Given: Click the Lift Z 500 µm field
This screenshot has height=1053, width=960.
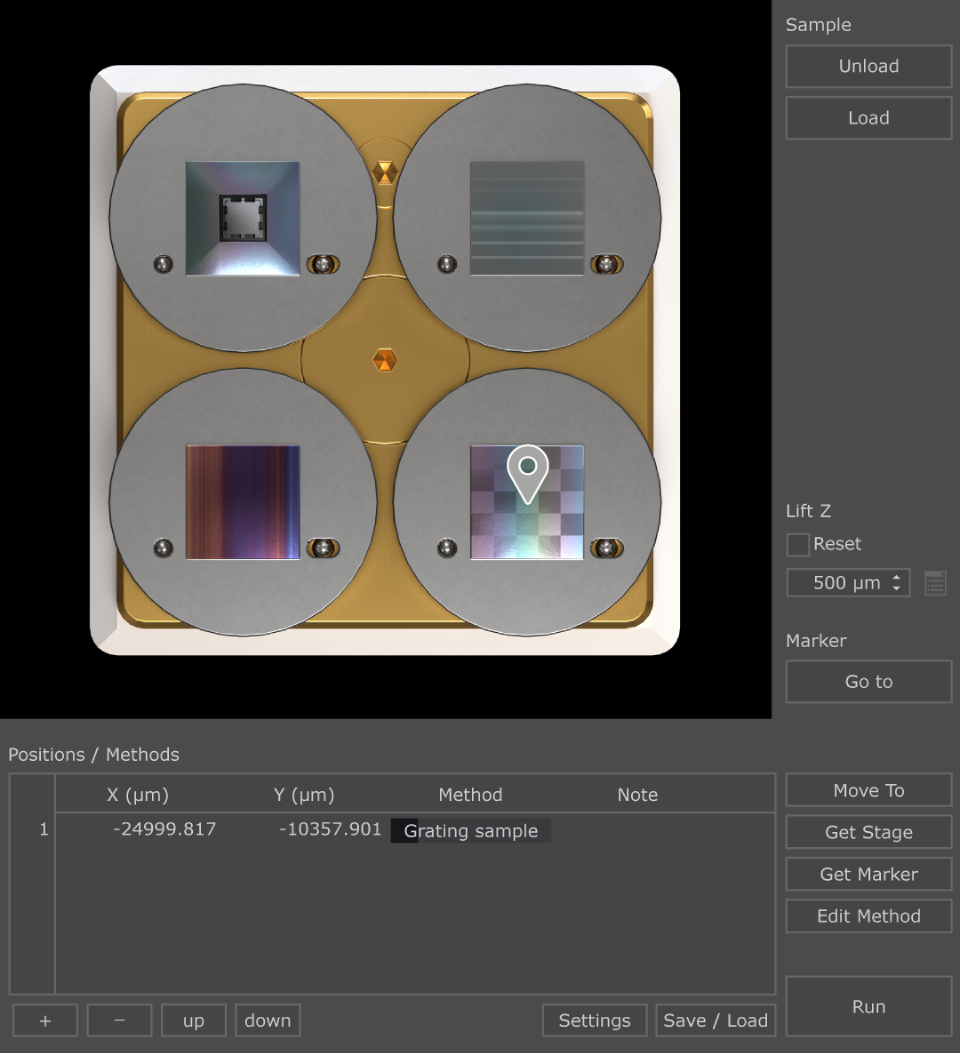Looking at the screenshot, I should coord(848,583).
